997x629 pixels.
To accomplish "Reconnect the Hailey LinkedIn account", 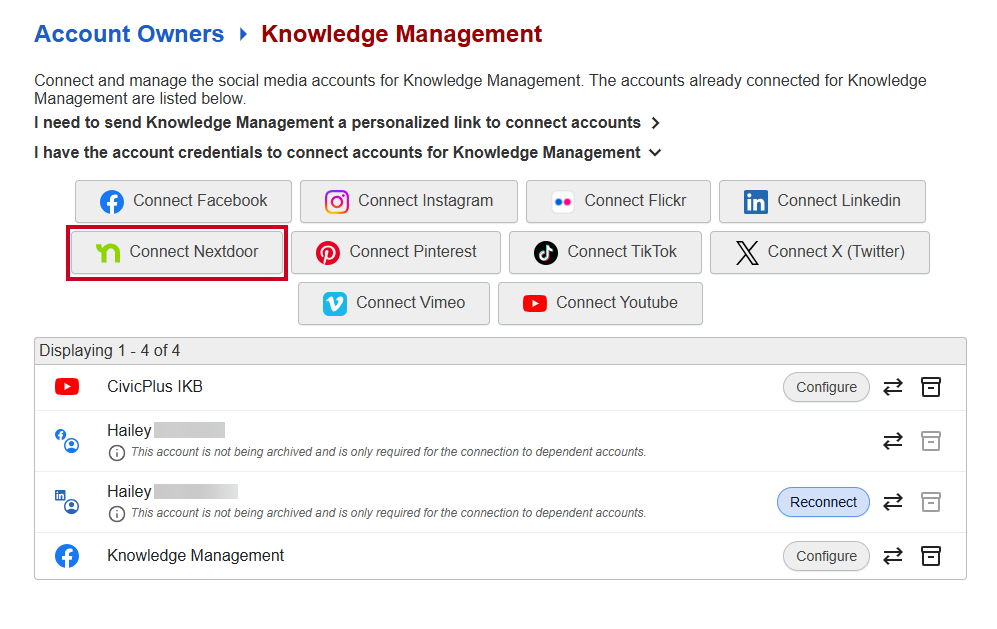I will click(x=823, y=502).
